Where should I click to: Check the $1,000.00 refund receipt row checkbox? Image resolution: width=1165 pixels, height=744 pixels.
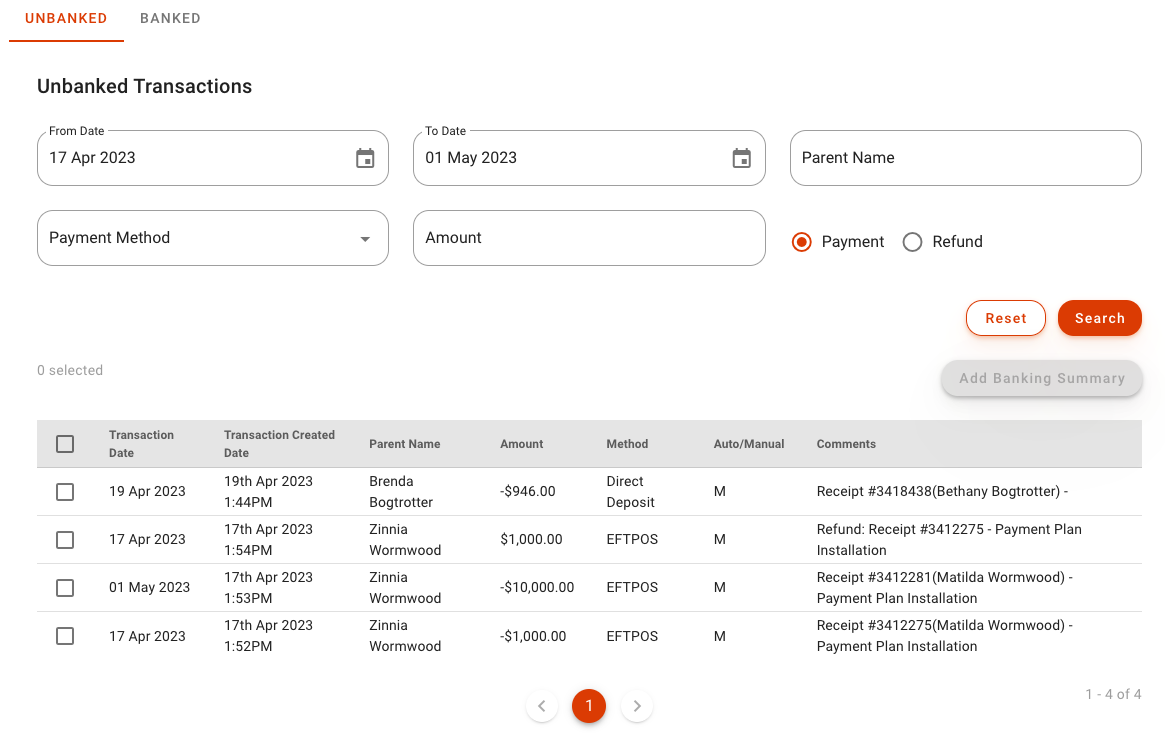[x=65, y=540]
